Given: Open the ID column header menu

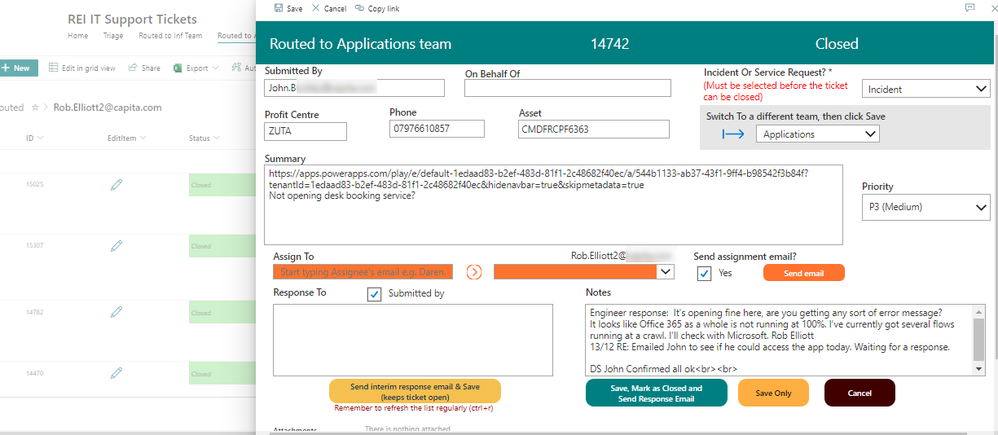Looking at the screenshot, I should click(x=35, y=138).
